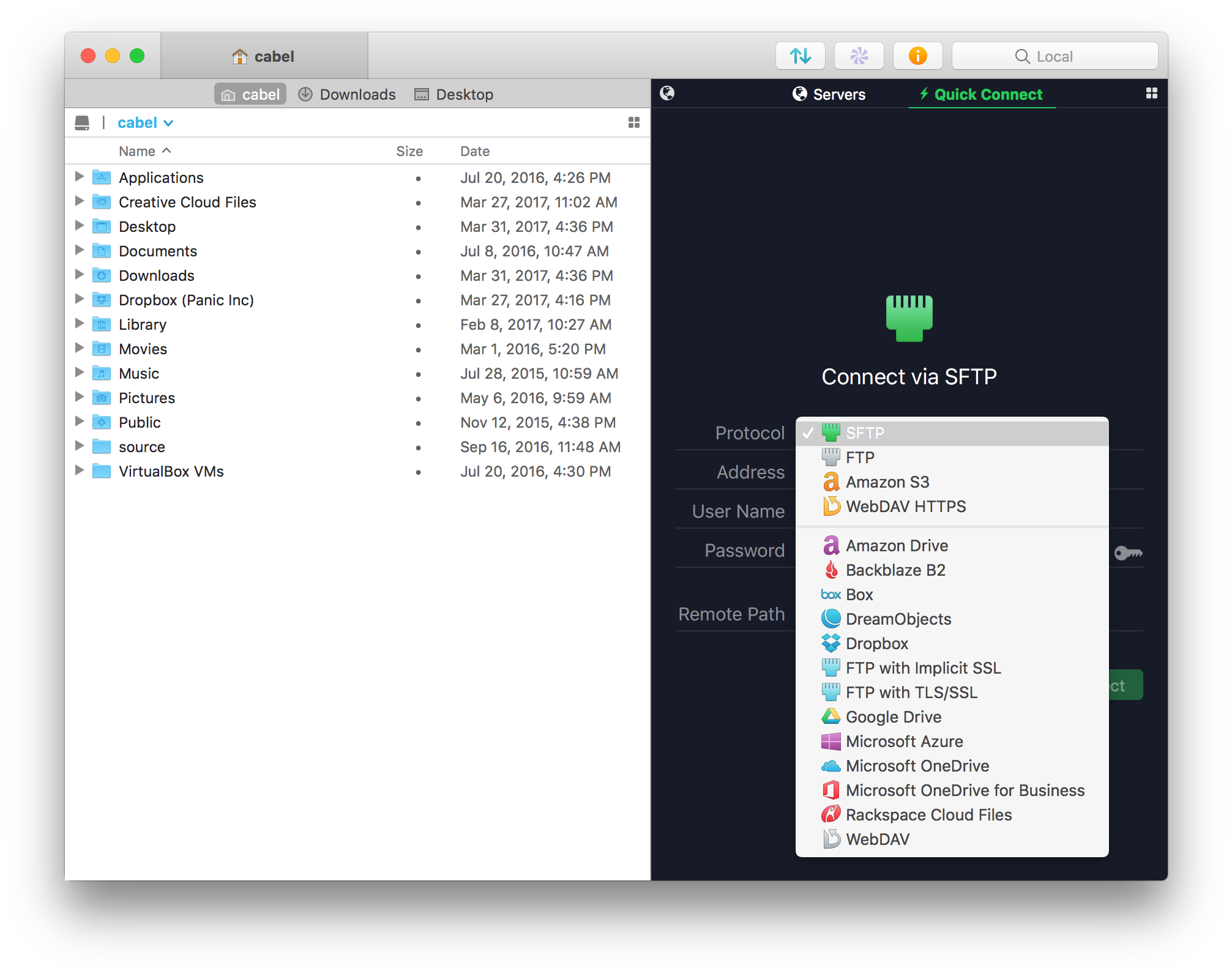Viewport: 1232px width, 971px height.
Task: Choose WebDAV HTTPS protocol
Action: click(x=952, y=507)
